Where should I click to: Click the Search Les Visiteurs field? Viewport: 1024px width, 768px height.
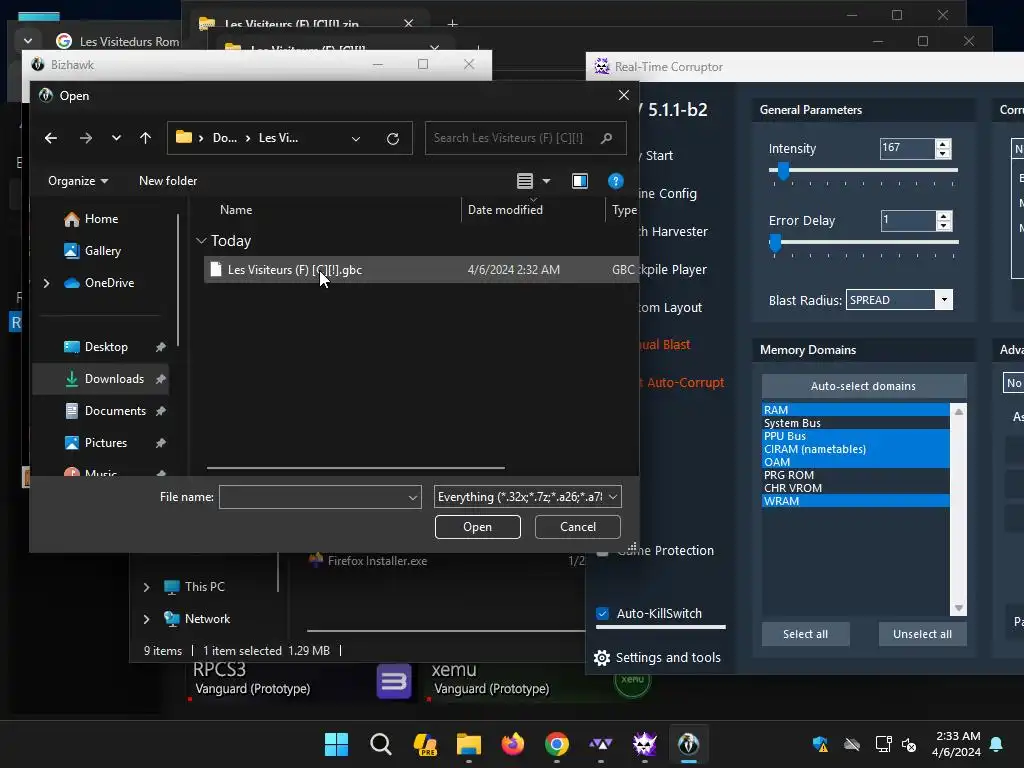[525, 138]
